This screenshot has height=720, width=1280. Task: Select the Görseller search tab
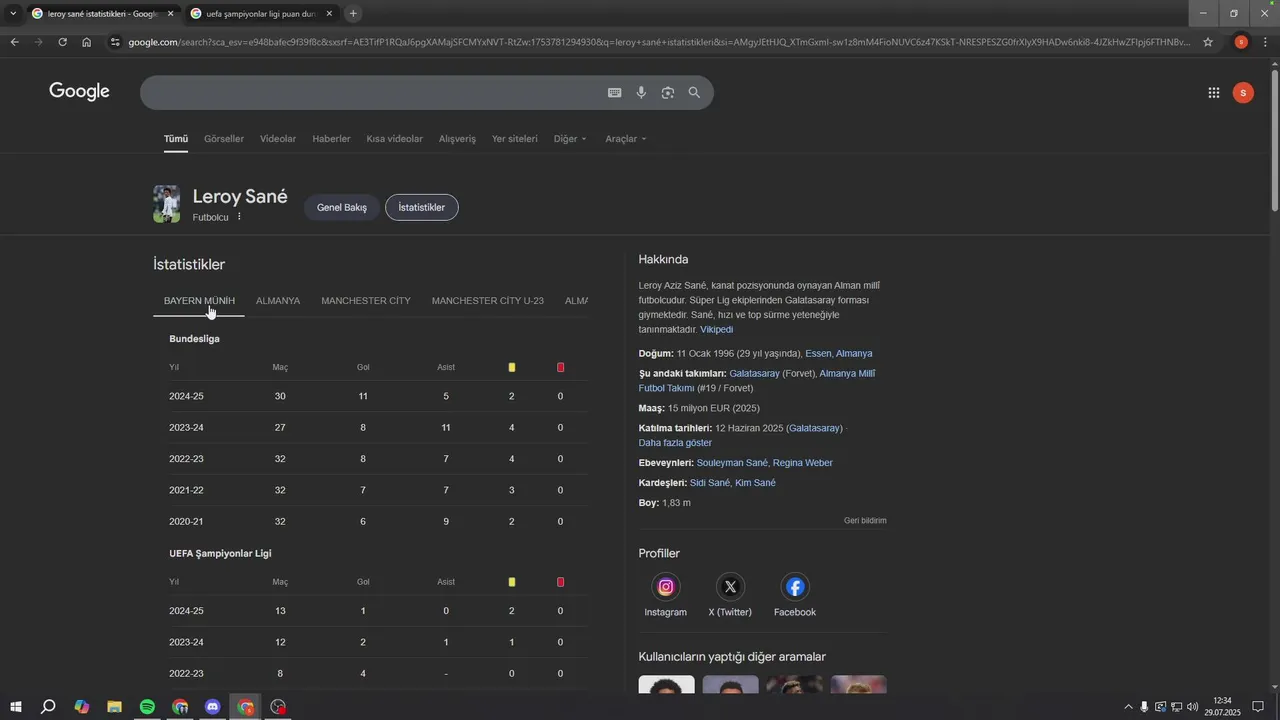coord(224,139)
